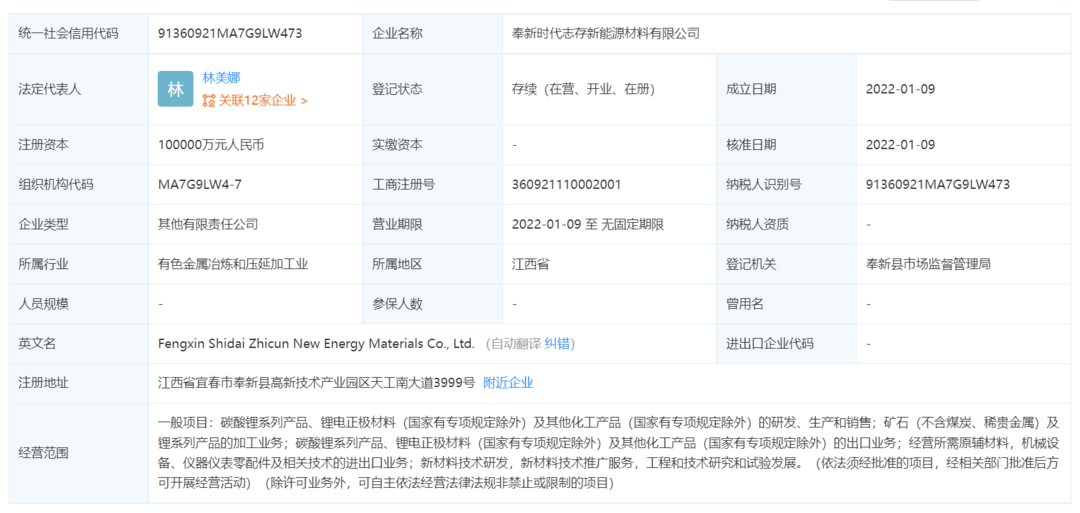Click the 工商注册号 label

[x=404, y=184]
